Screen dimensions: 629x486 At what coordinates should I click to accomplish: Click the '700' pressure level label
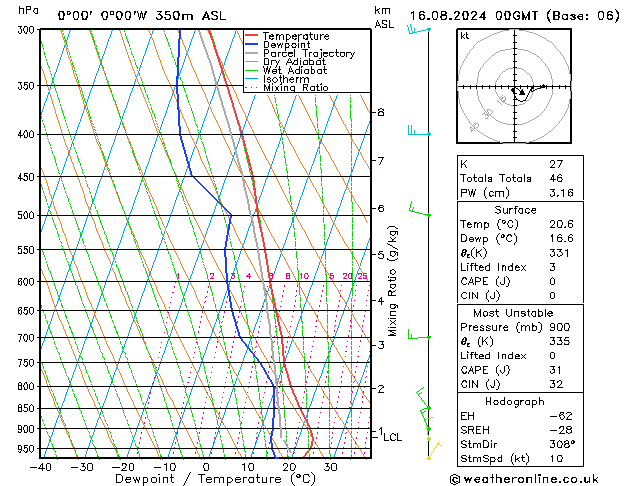28,338
